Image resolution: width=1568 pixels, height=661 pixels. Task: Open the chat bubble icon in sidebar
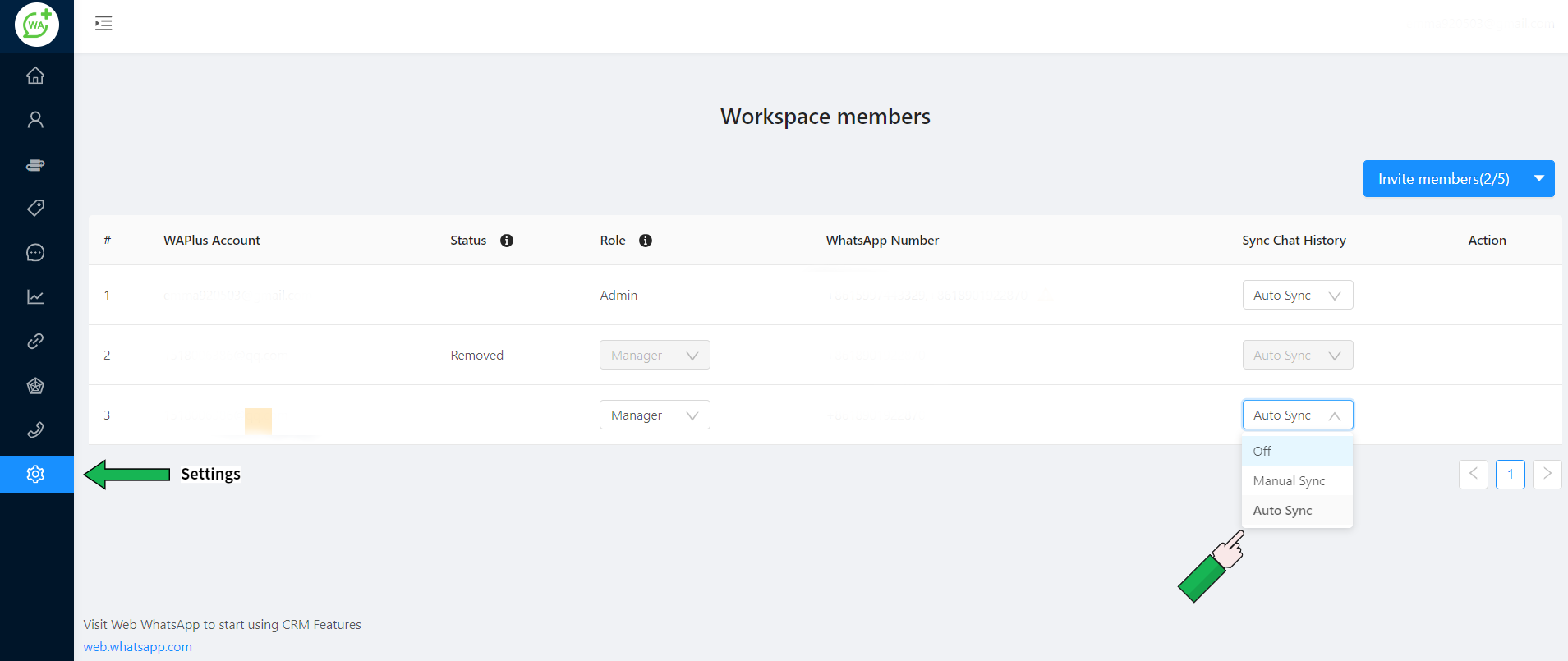pos(35,253)
